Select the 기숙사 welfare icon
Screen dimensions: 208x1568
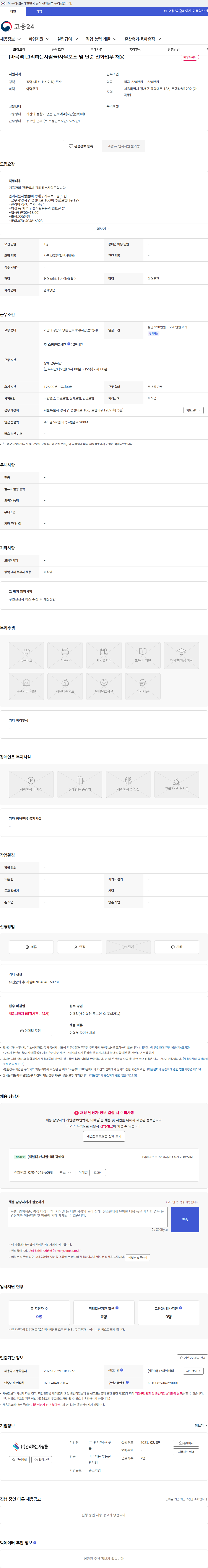tap(65, 655)
